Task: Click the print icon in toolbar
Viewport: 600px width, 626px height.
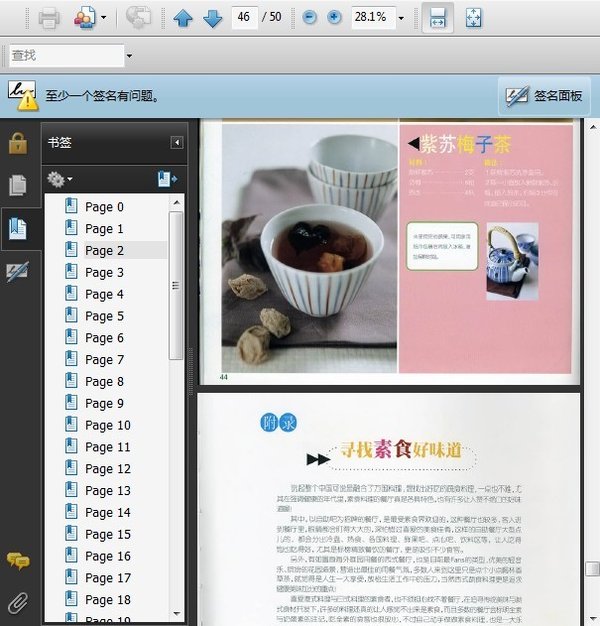Action: coord(49,18)
